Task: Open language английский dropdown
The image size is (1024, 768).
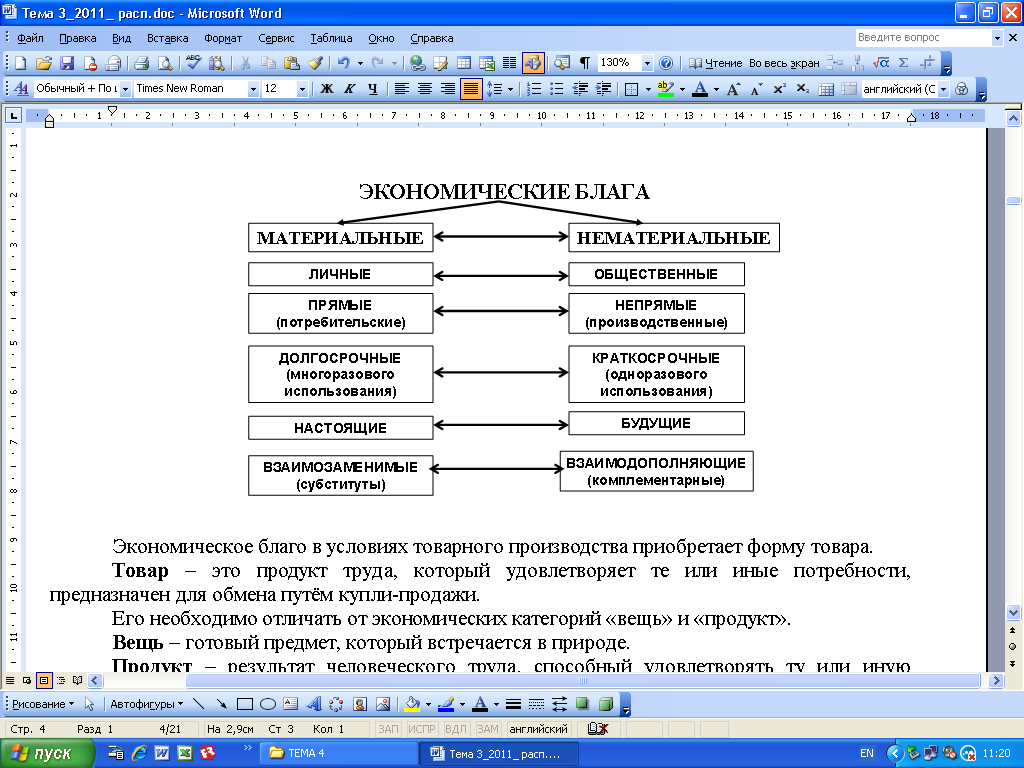Action: [943, 89]
